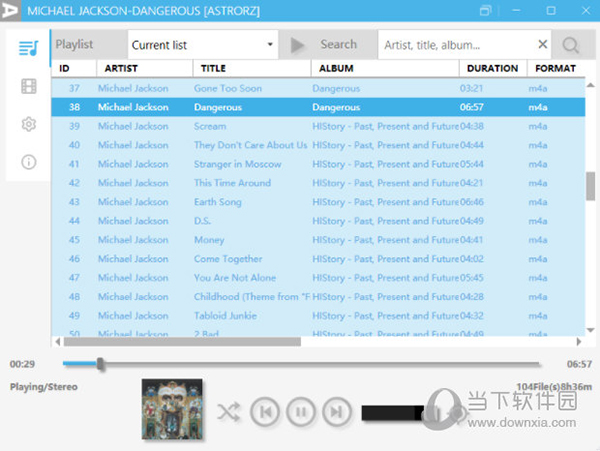The width and height of the screenshot is (600, 451).
Task: Select track "D.S."
Action: (202, 221)
